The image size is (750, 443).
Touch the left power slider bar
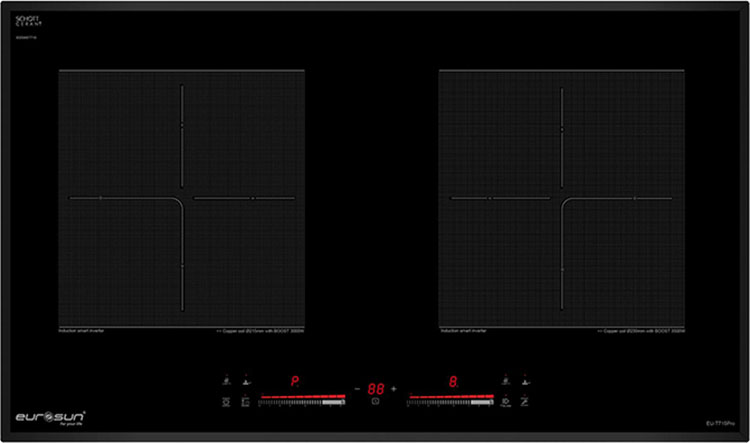click(x=302, y=400)
